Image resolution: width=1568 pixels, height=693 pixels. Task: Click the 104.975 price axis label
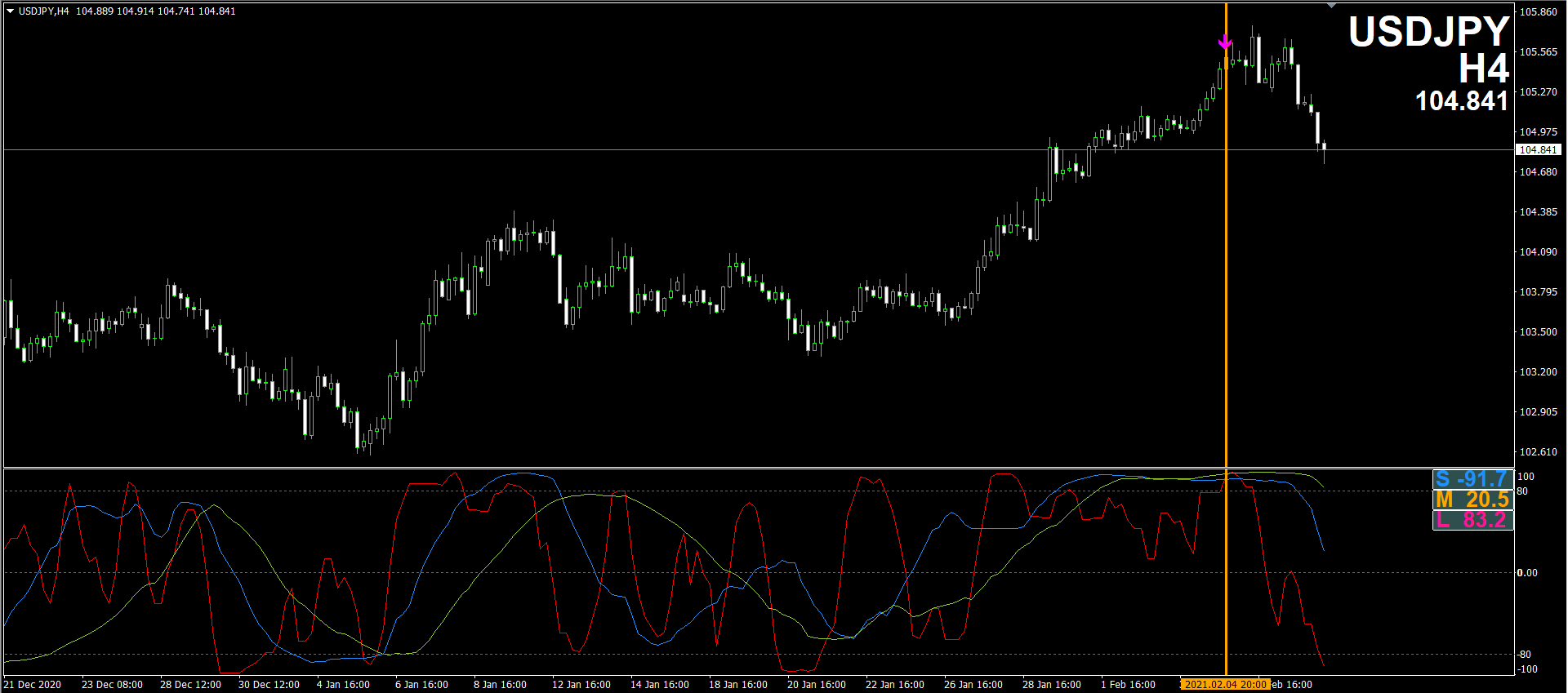[x=1538, y=132]
